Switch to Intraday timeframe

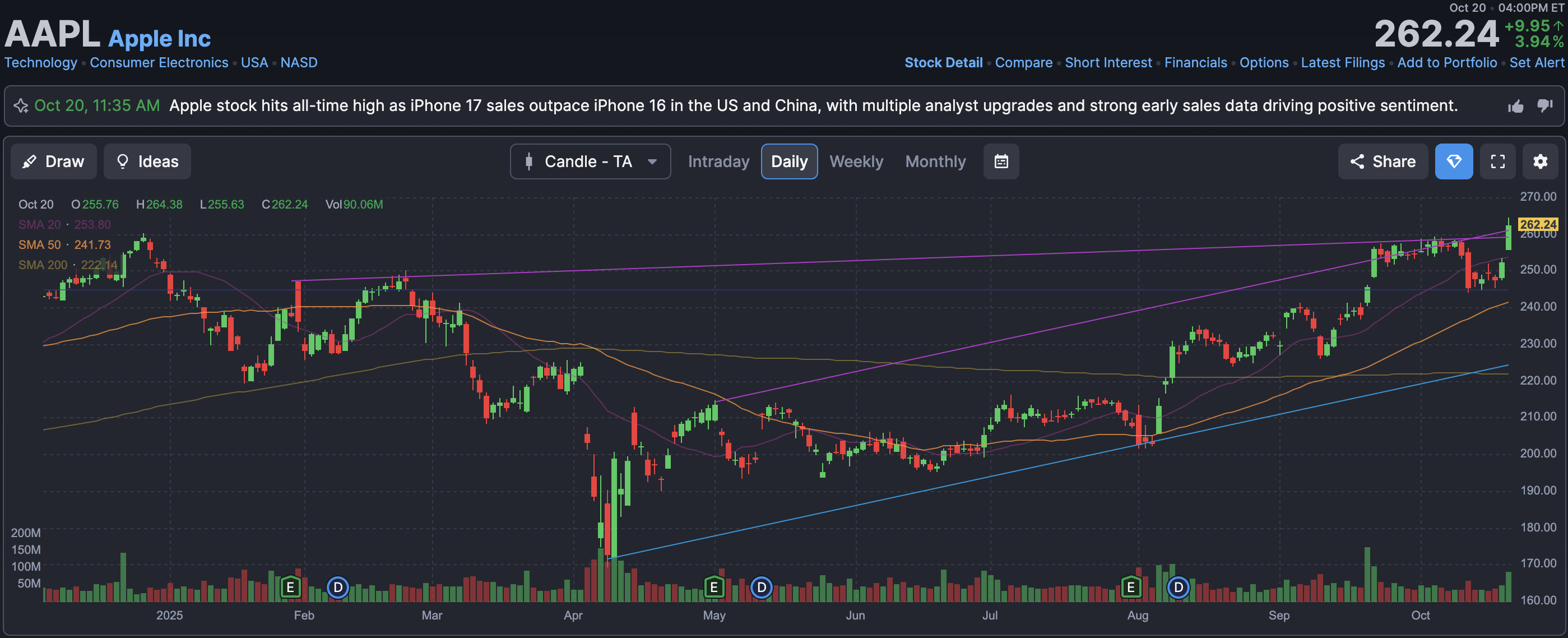tap(718, 161)
